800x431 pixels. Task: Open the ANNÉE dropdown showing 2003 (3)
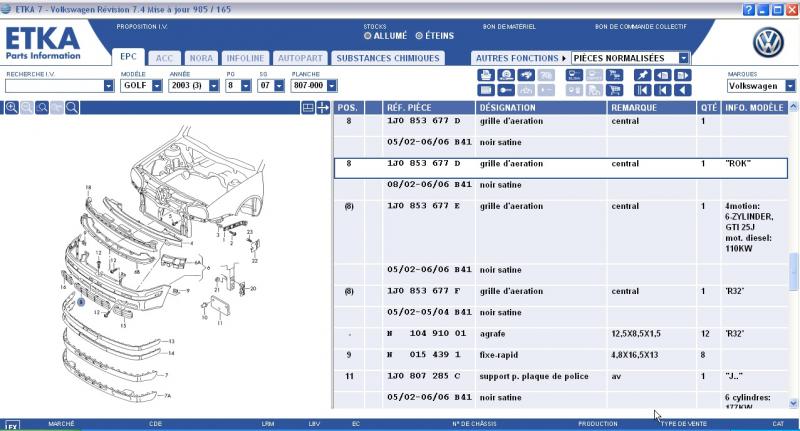tap(214, 86)
